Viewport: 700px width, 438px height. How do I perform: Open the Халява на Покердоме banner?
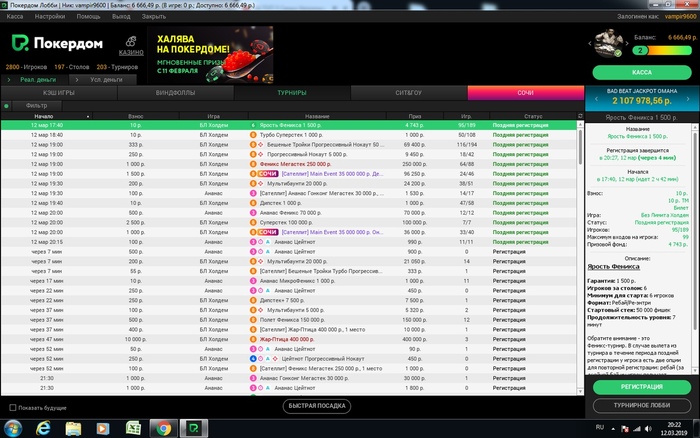210,54
